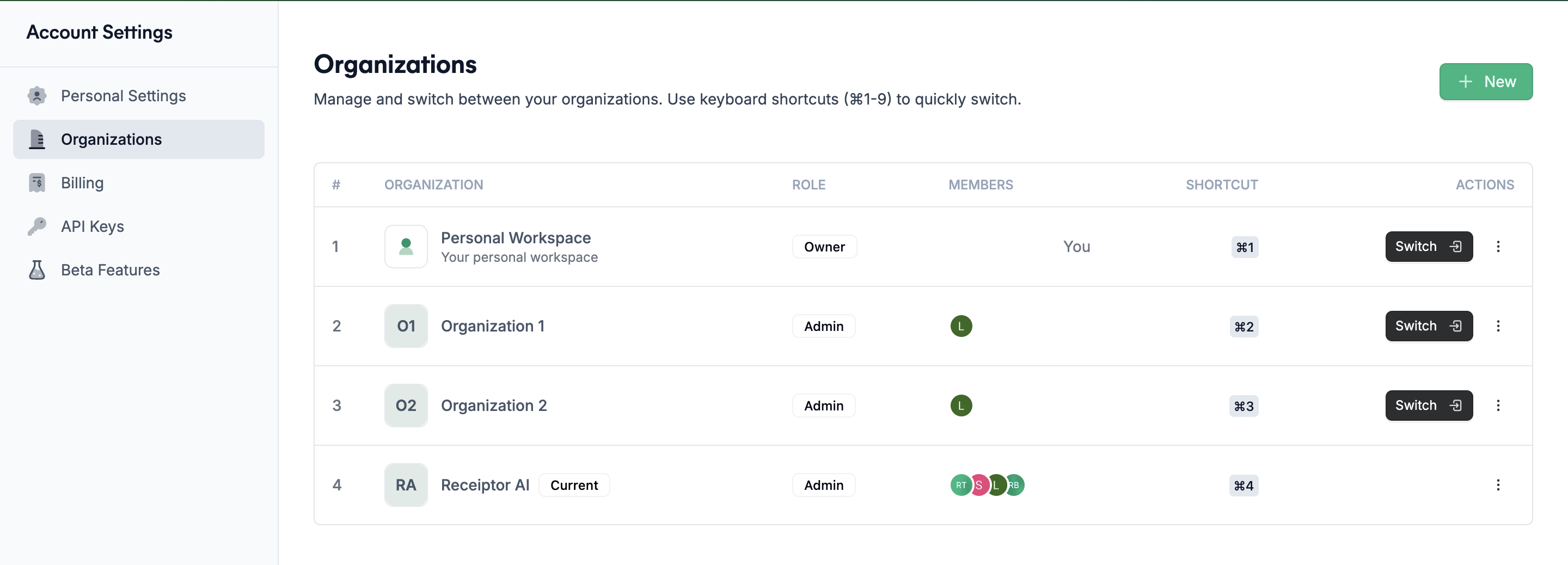Switch to Organization 2
The width and height of the screenshot is (1568, 565).
pos(1429,406)
